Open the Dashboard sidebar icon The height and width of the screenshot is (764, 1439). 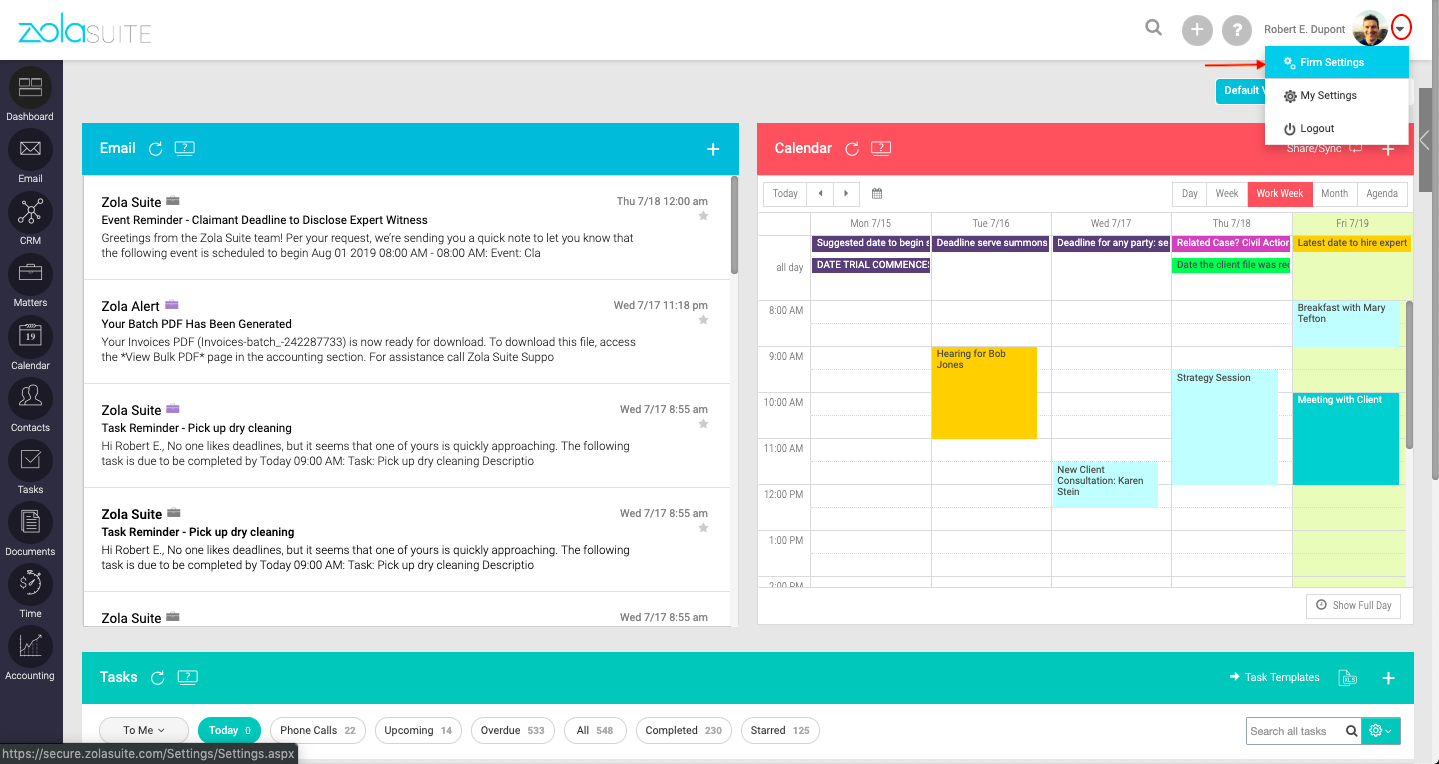point(30,88)
